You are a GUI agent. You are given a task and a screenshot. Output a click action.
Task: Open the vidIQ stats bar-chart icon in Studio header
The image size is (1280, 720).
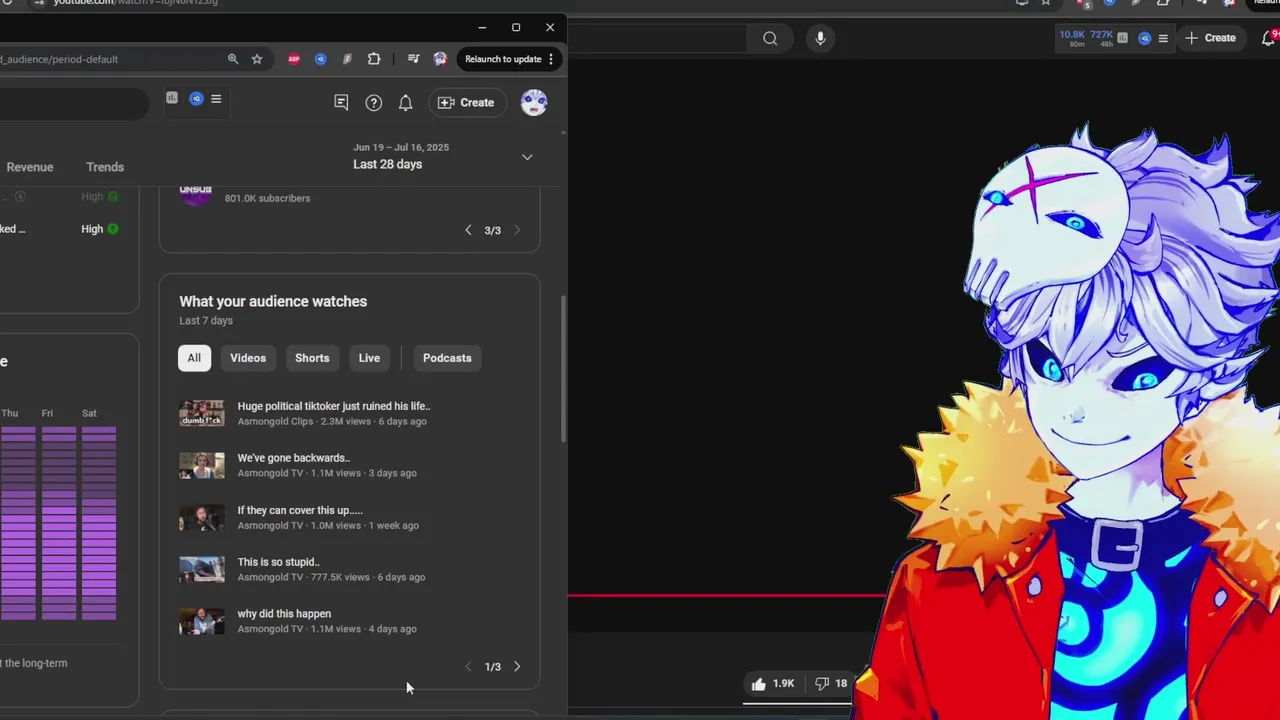tap(172, 98)
